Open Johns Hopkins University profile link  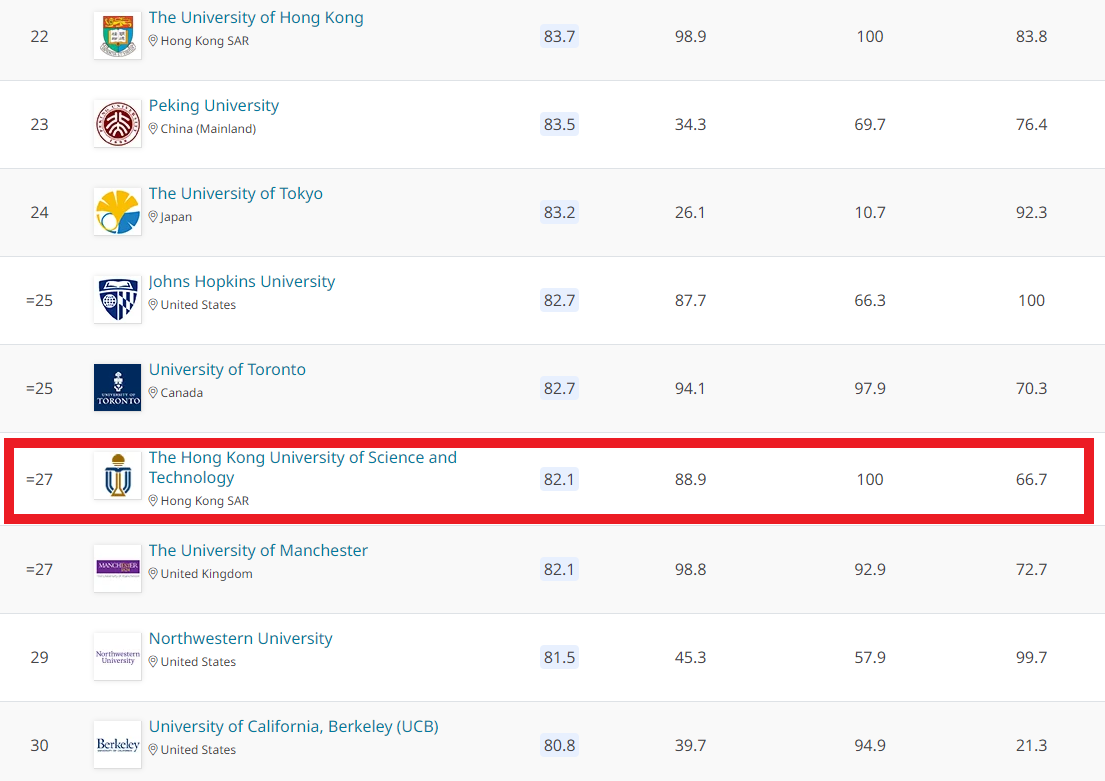[x=242, y=282]
